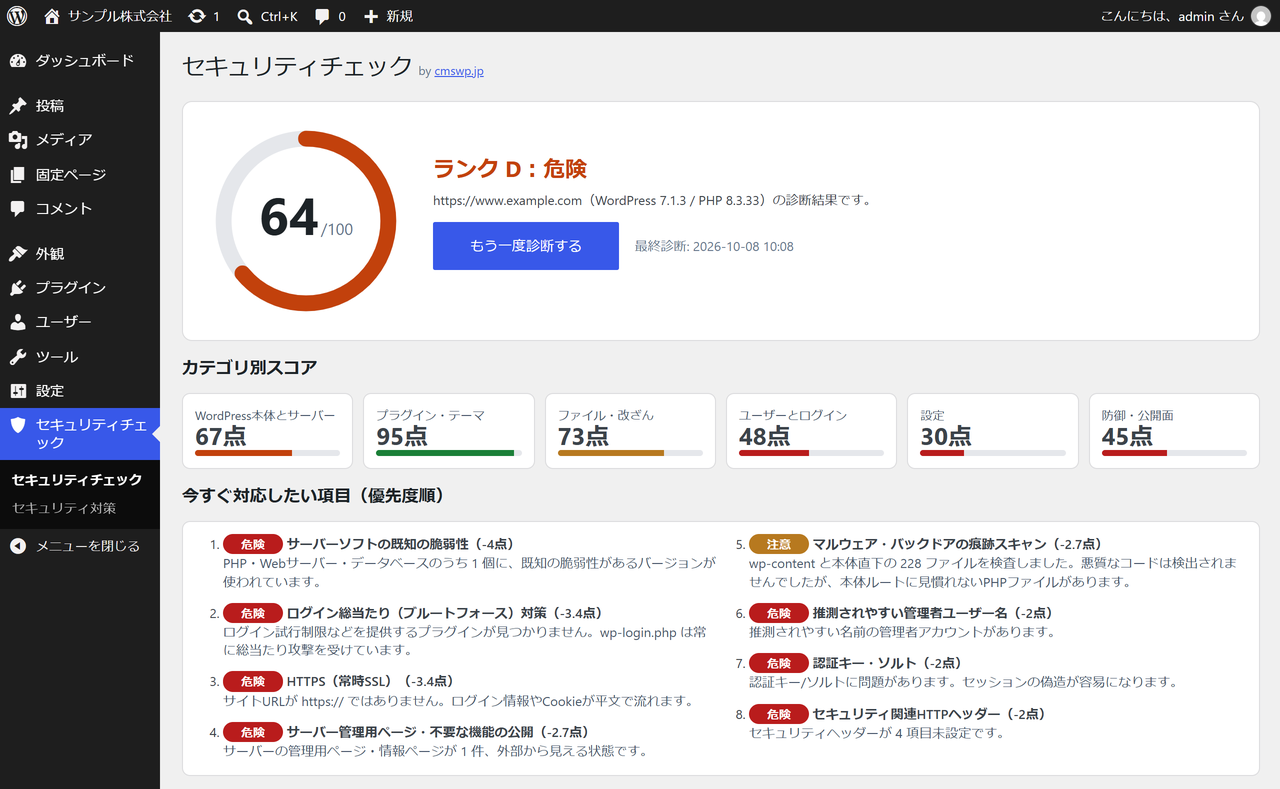Viewport: 1280px width, 789px height.
Task: Click the ダッシュボード gauge icon
Action: point(18,61)
